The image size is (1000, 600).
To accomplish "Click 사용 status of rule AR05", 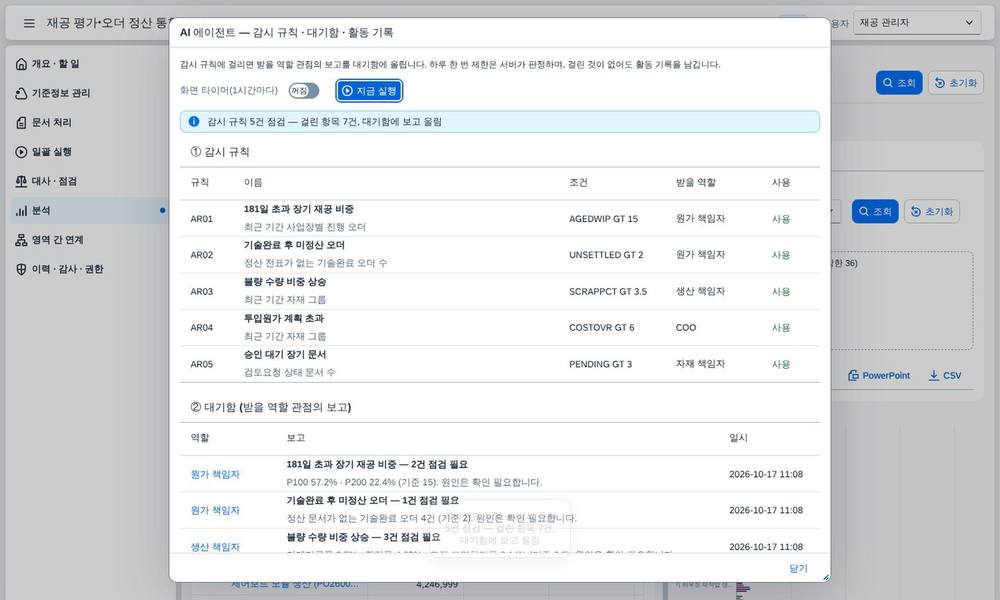I will click(x=781, y=364).
